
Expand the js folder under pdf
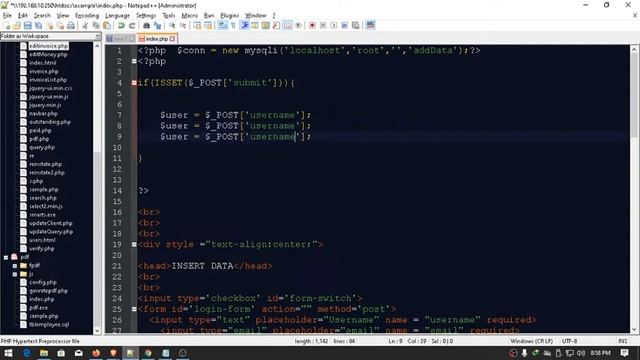(15, 274)
